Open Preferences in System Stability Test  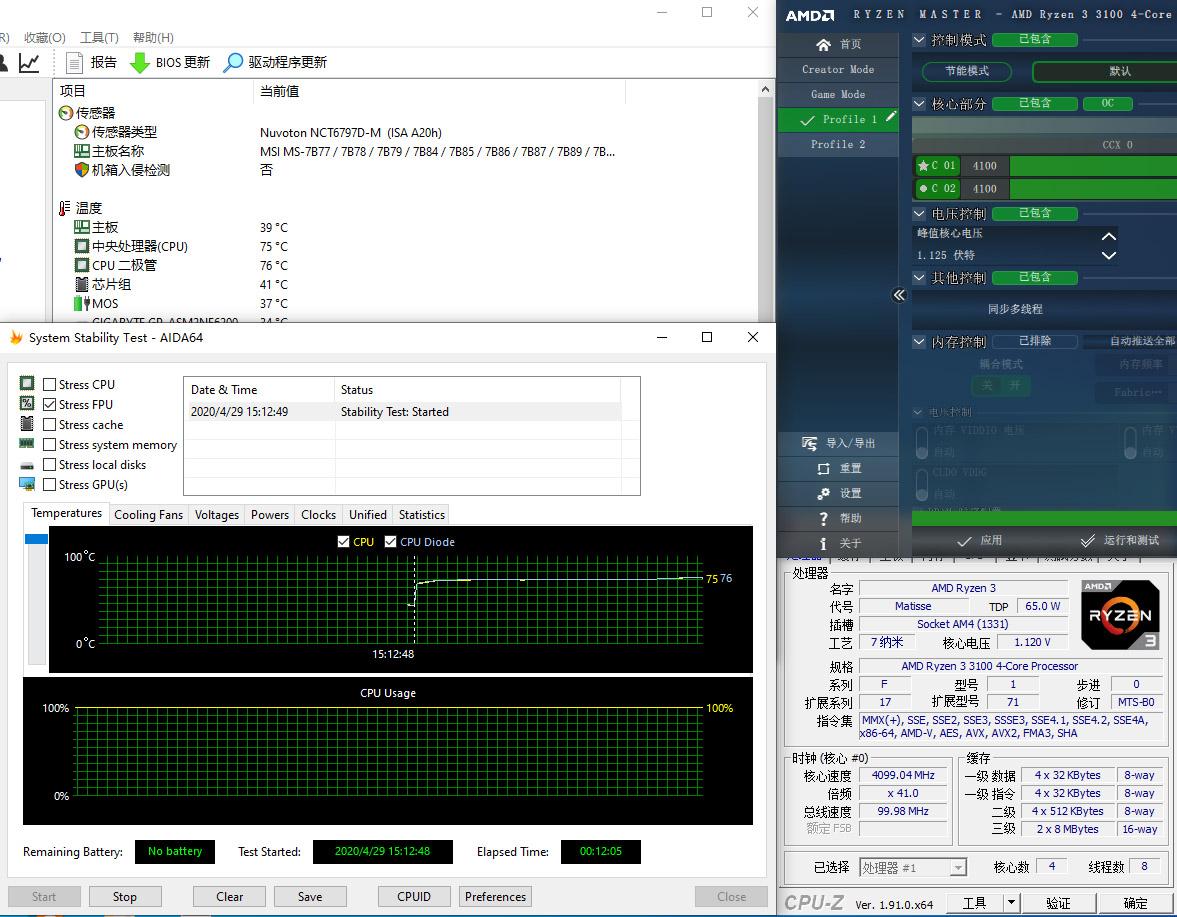(495, 897)
